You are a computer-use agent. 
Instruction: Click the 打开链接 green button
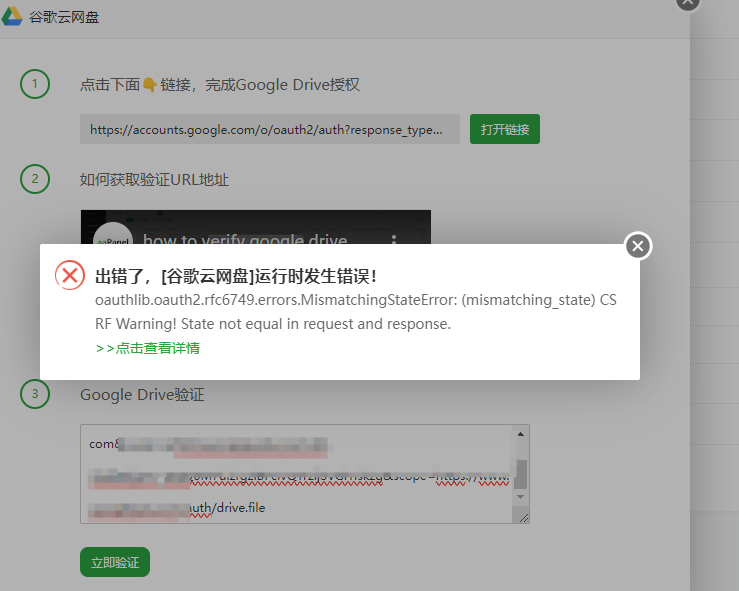[x=505, y=129]
